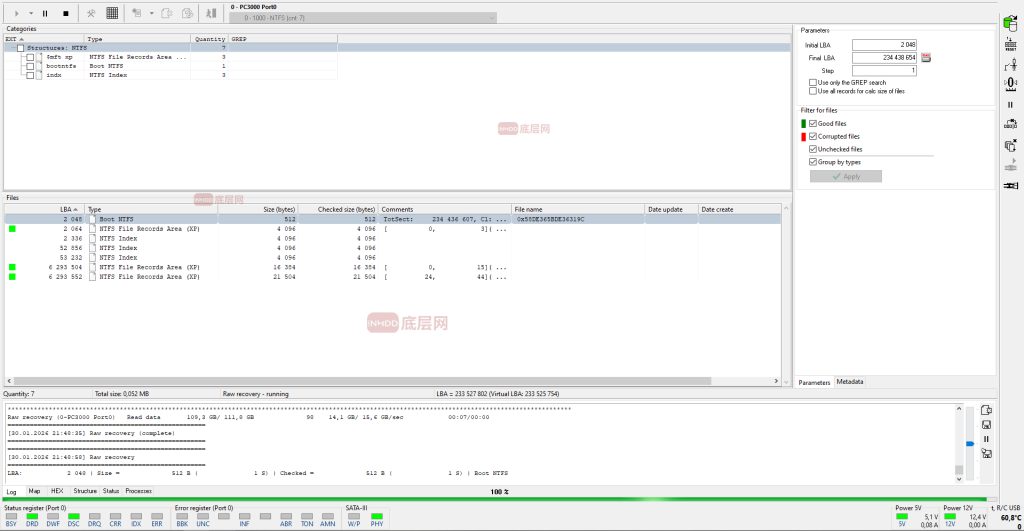1024x531 pixels.
Task: Click the save log icon beside log panel
Action: [986, 424]
